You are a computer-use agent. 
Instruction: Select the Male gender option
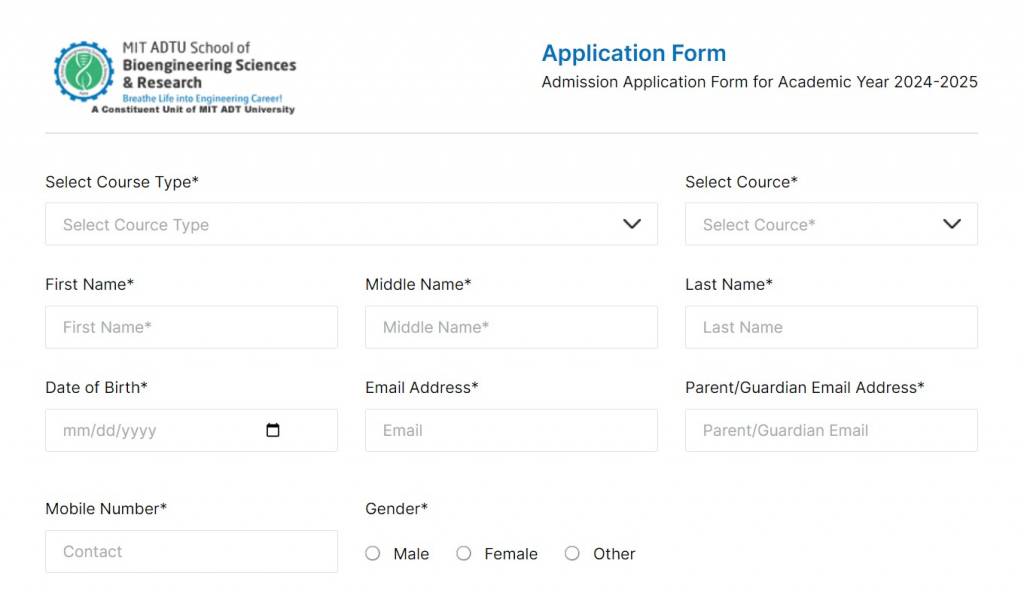(373, 553)
